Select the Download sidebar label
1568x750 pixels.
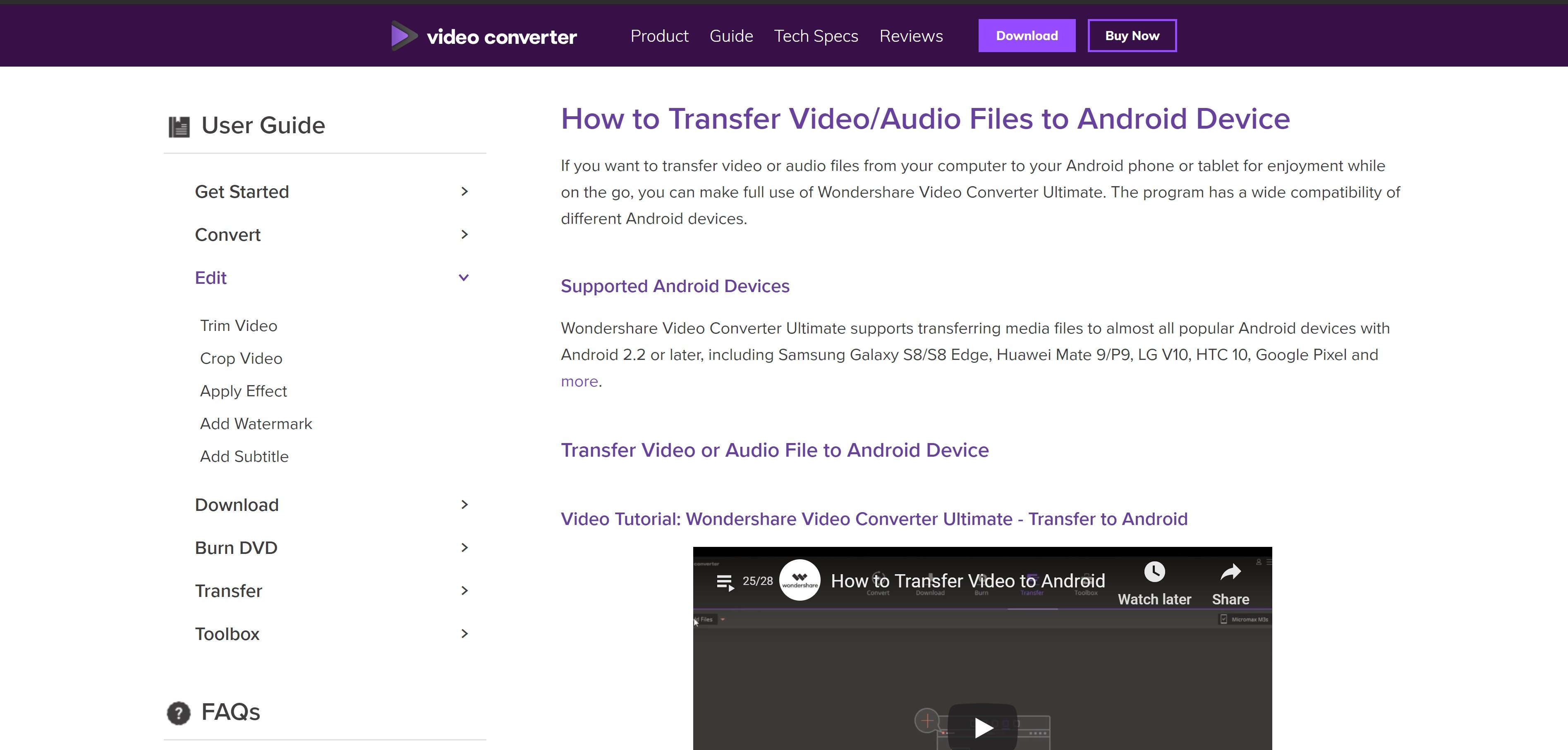(x=237, y=505)
